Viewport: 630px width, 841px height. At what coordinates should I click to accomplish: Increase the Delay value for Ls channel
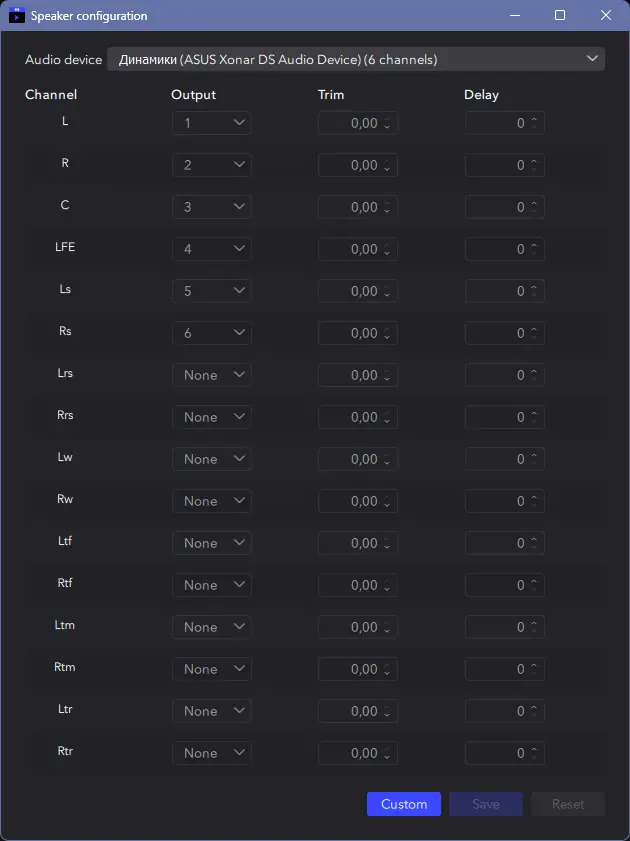pos(534,287)
